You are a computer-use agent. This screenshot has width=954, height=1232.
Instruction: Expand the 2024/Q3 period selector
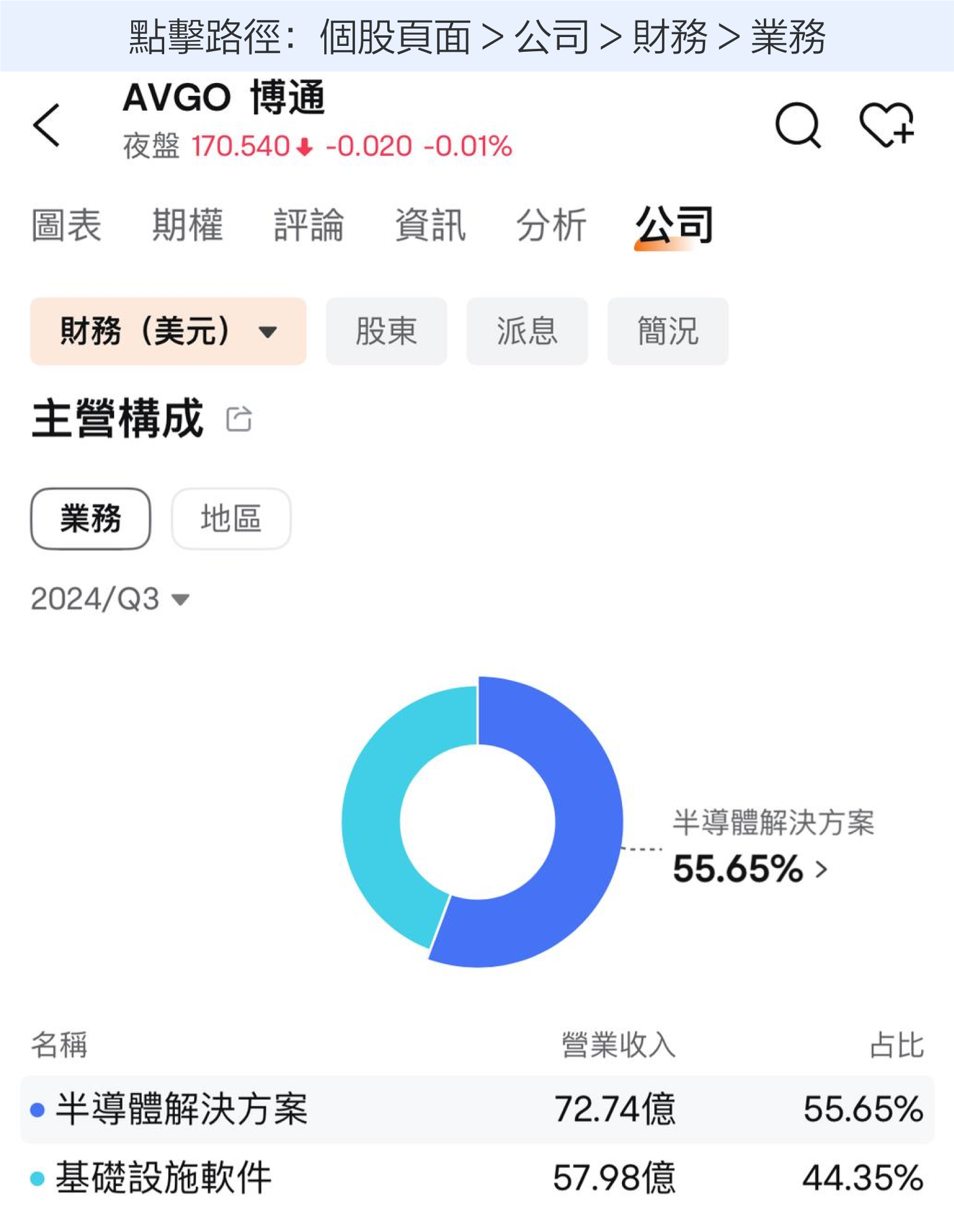[x=110, y=600]
